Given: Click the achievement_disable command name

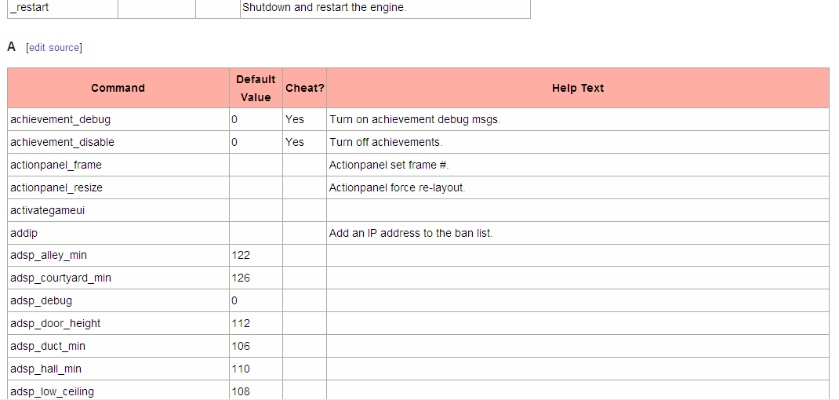Looking at the screenshot, I should [x=62, y=142].
